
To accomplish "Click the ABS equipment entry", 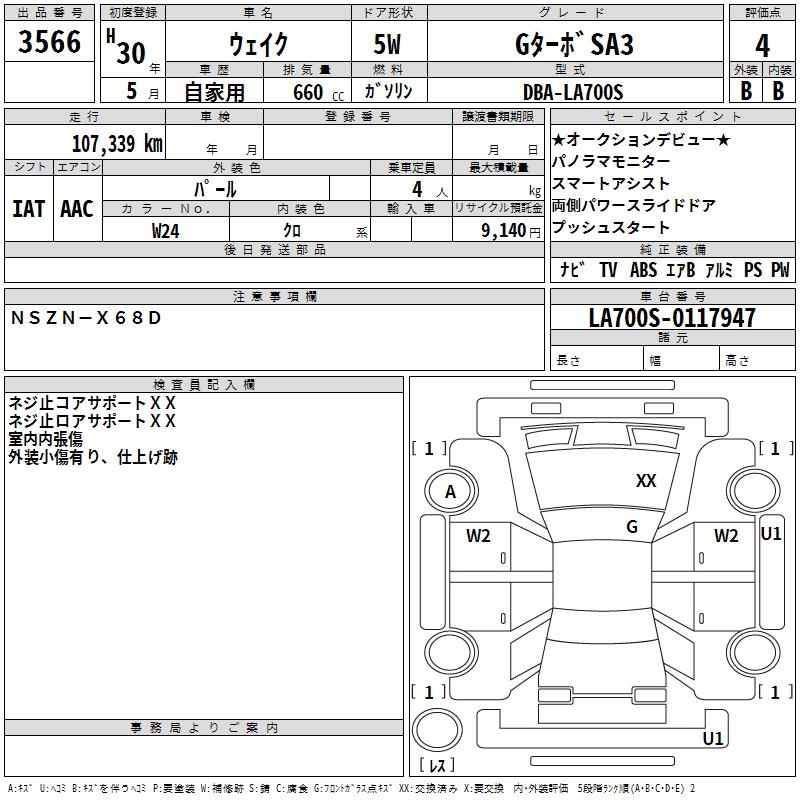I will coord(643,269).
